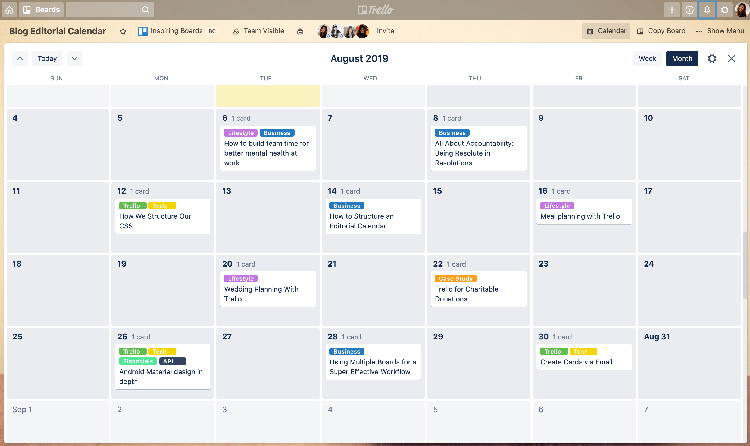Close the calendar view with X
This screenshot has height=446, width=750.
click(731, 59)
